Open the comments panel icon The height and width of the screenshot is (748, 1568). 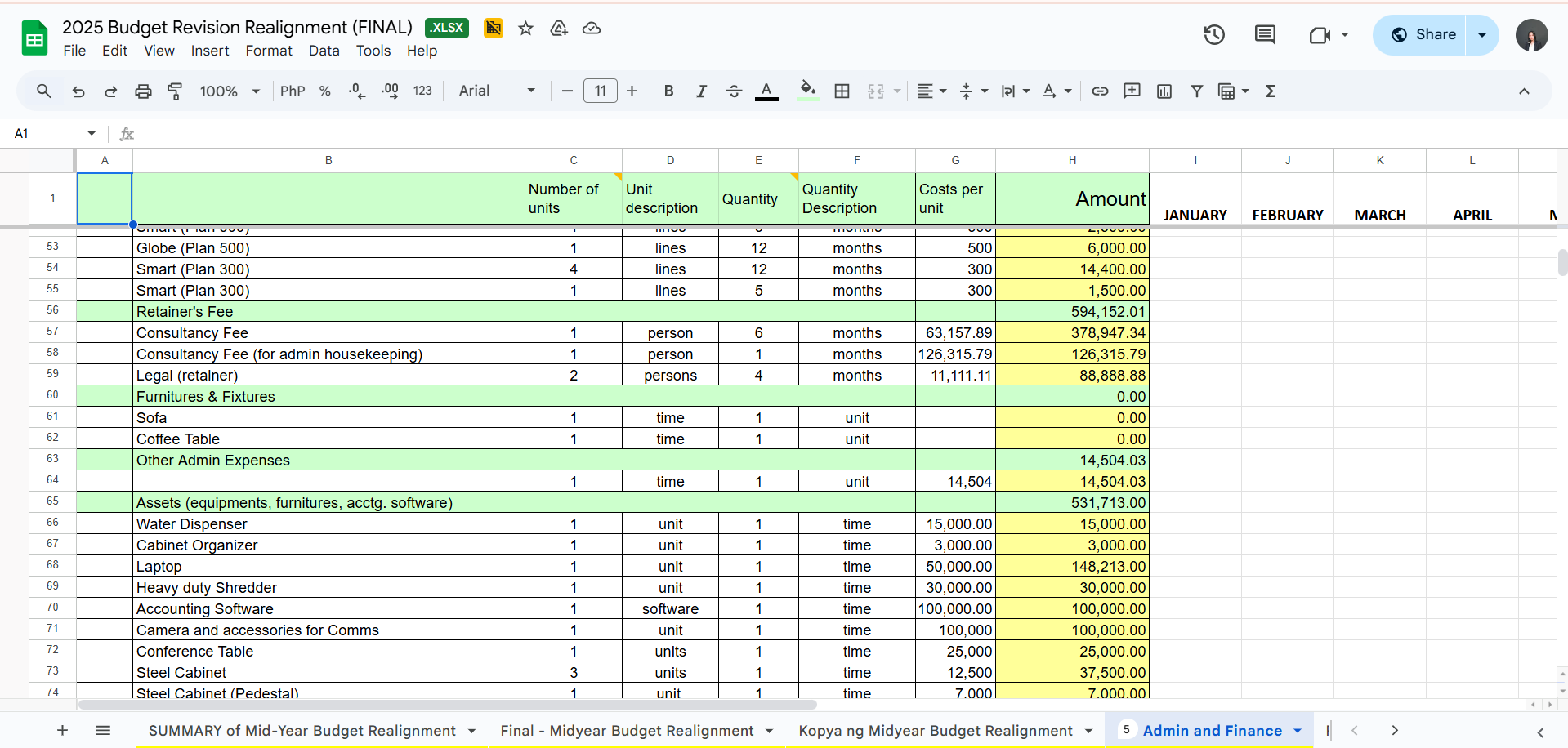tap(1264, 35)
